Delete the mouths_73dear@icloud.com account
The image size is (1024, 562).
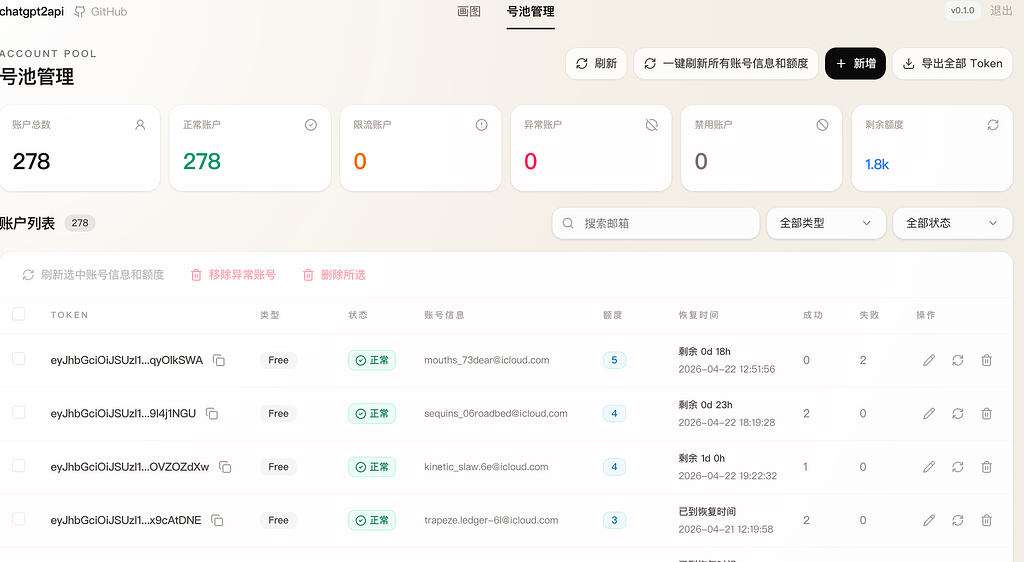(986, 360)
